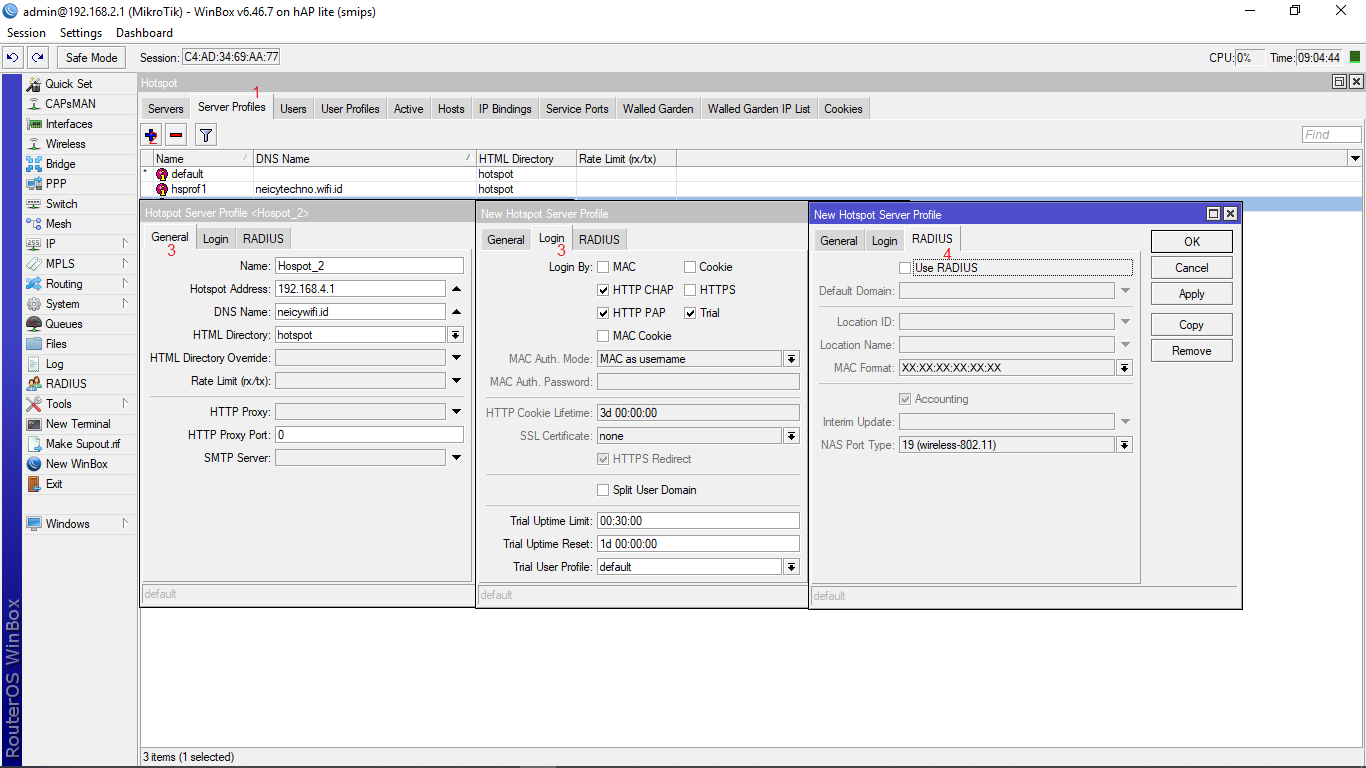This screenshot has width=1366, height=768.
Task: Open the MAC Auth. Mode dropdown
Action: click(791, 359)
